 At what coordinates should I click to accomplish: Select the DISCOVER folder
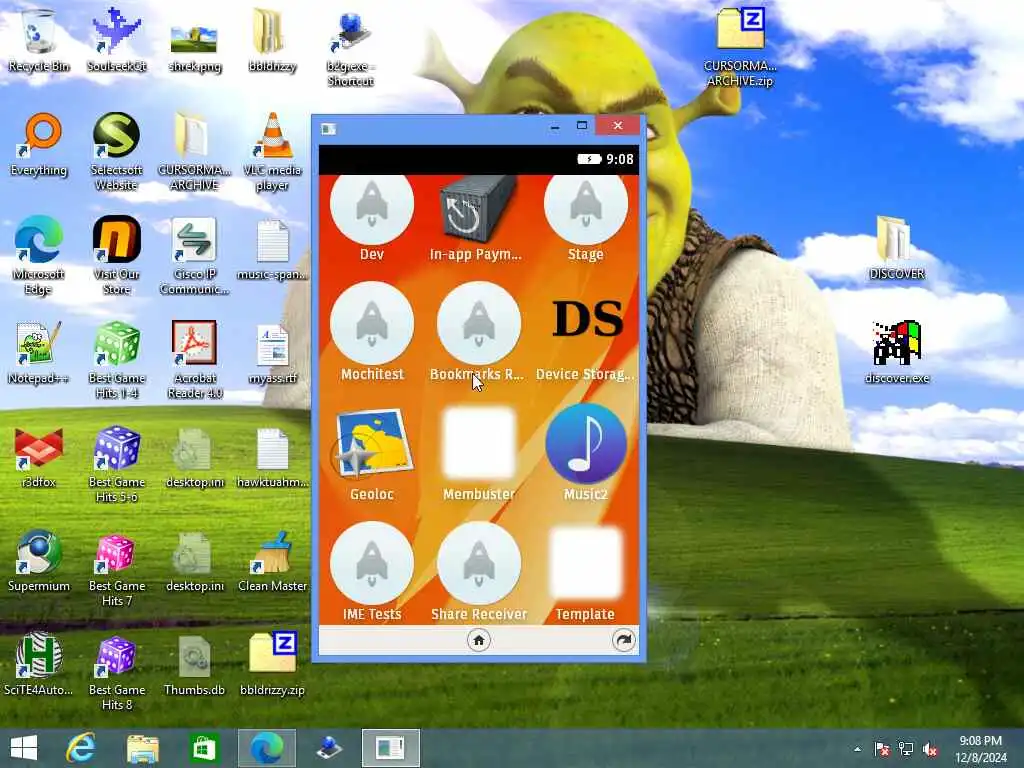(x=897, y=248)
